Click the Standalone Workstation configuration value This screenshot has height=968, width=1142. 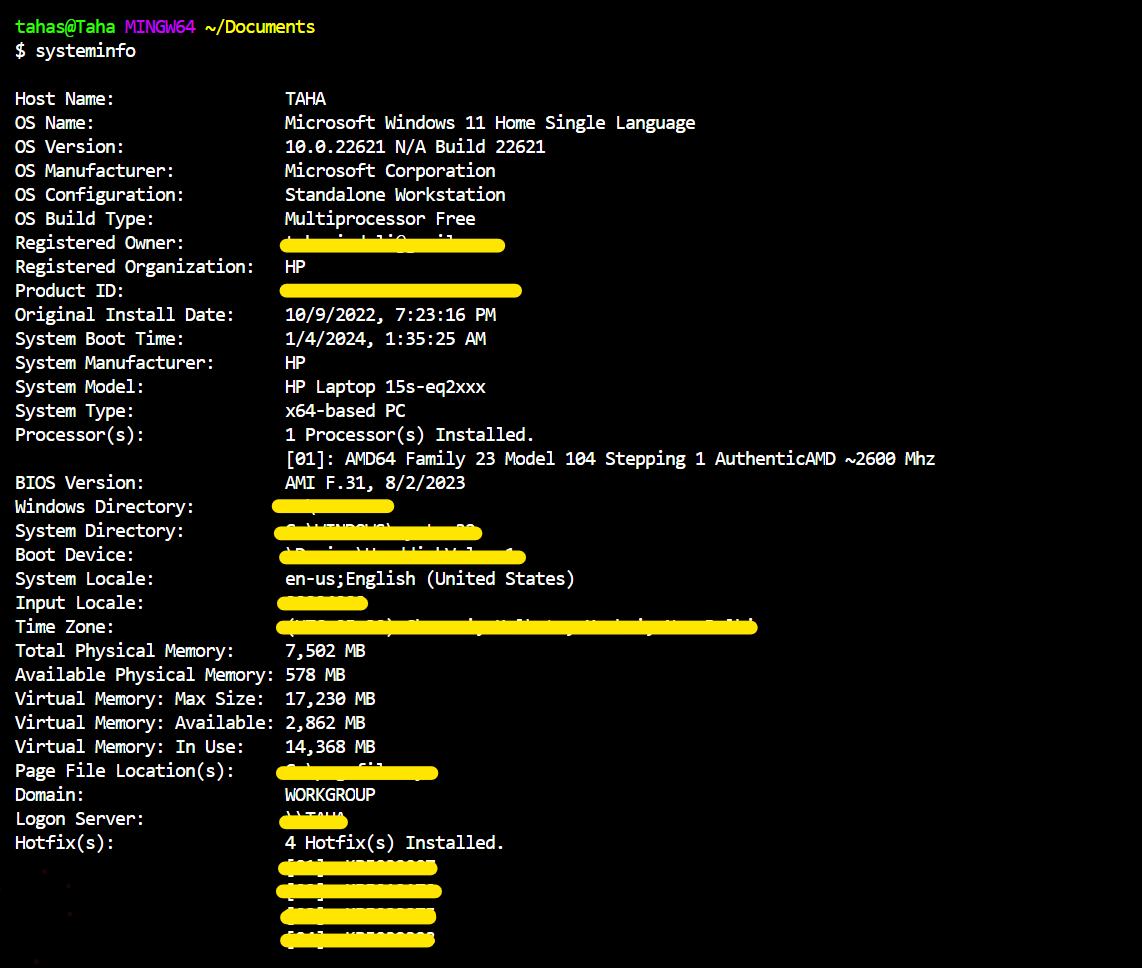[394, 195]
